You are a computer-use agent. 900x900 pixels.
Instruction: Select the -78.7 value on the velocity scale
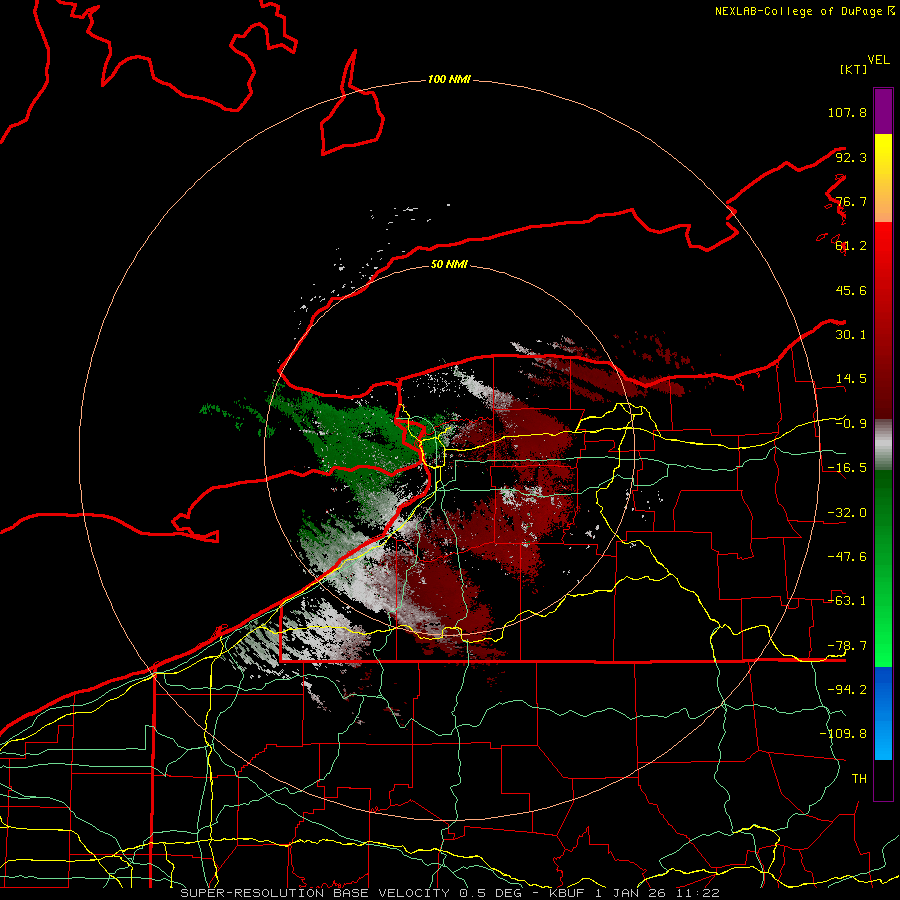(847, 646)
